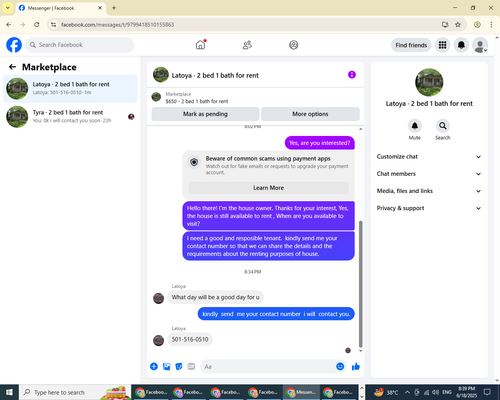500x400 pixels.
Task: Click the Aa message input field
Action: point(267,367)
